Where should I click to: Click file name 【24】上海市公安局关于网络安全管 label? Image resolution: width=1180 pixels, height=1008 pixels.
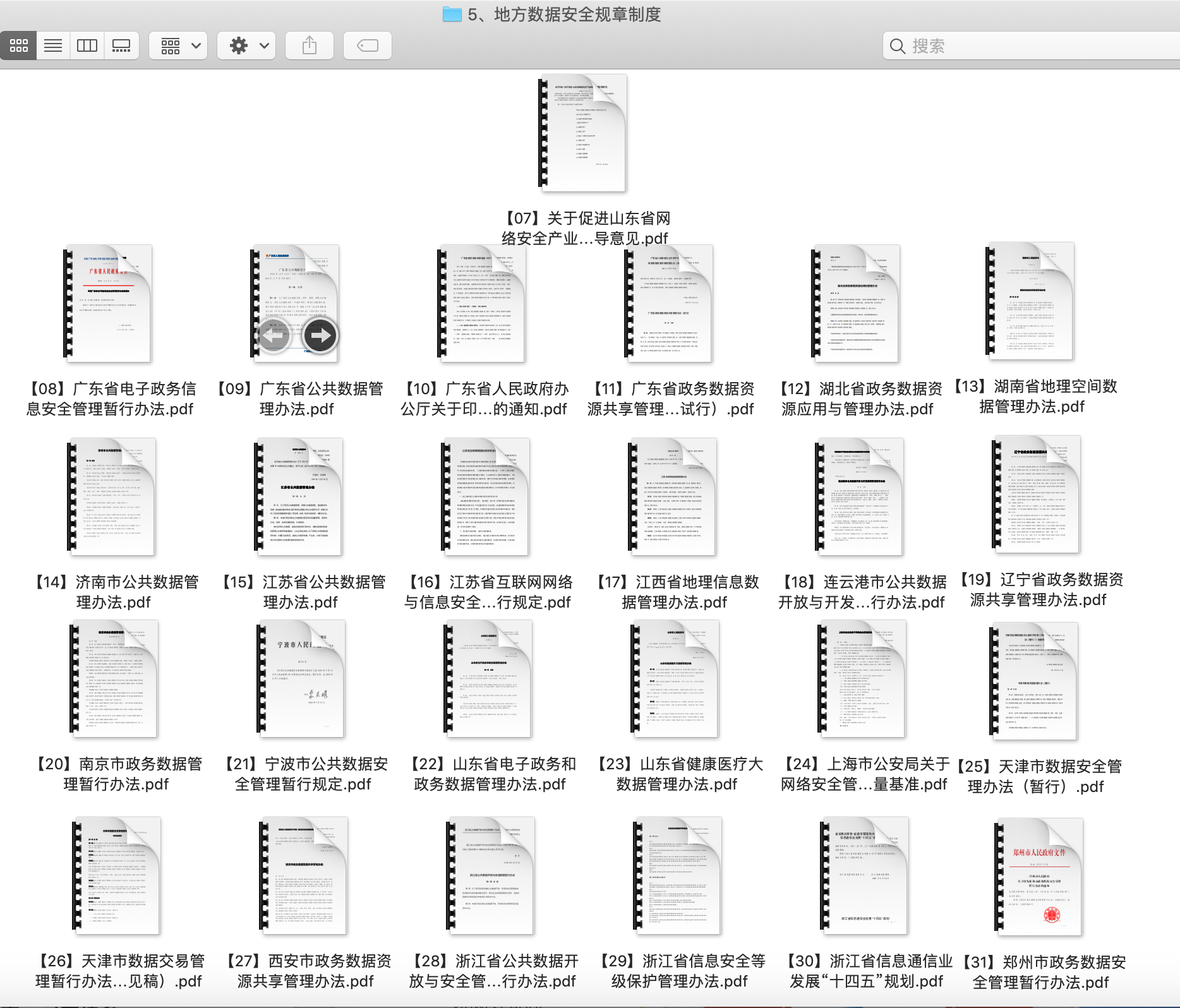click(x=864, y=774)
